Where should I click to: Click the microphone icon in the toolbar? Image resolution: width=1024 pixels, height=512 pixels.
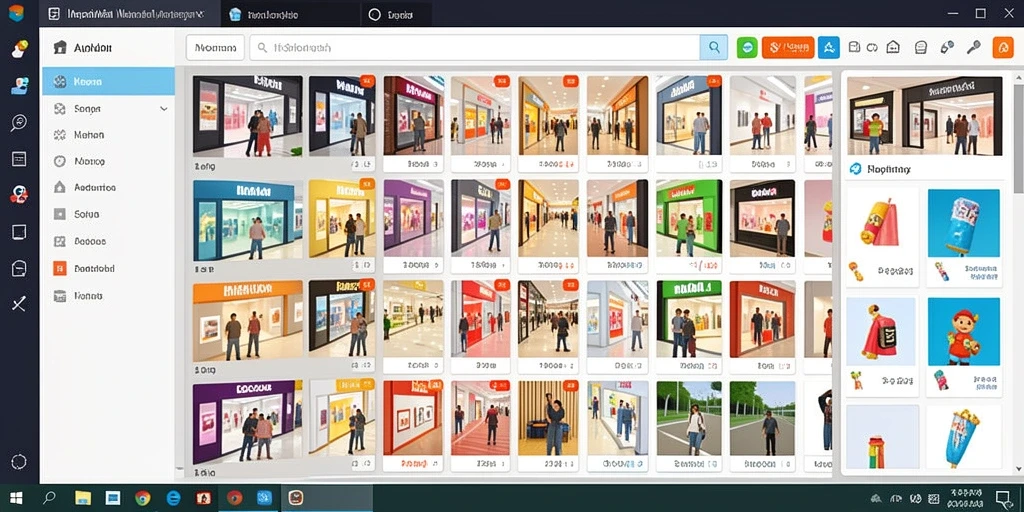pos(974,47)
